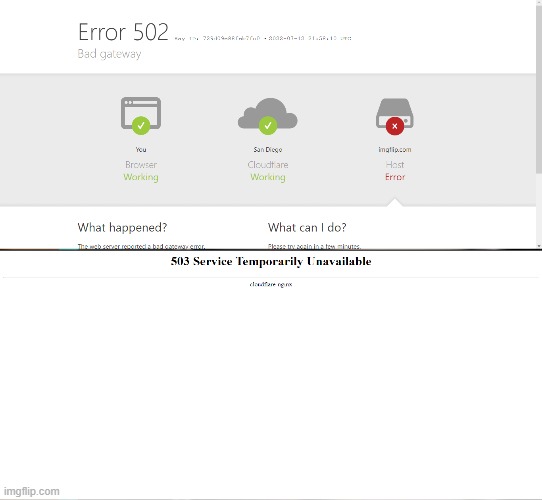Image resolution: width=542 pixels, height=500 pixels.
Task: Click the Ray ID and timestamp text
Action: (263, 38)
